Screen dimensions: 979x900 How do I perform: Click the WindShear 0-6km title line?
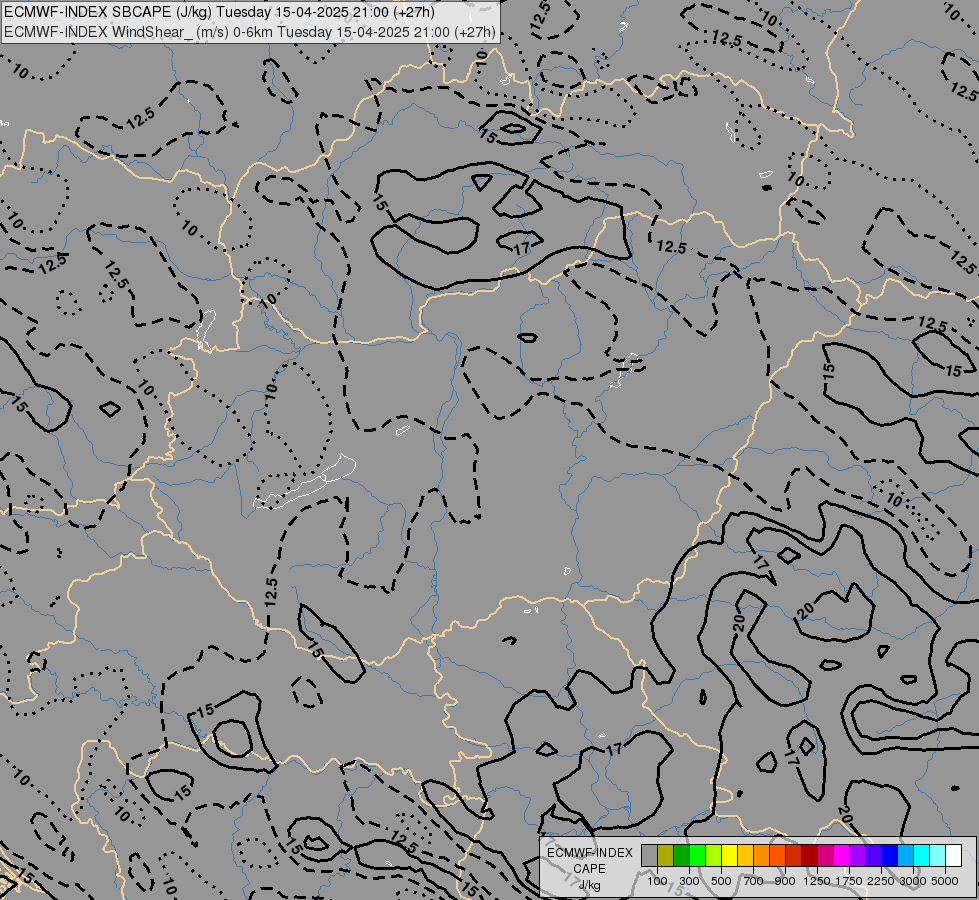pyautogui.click(x=250, y=32)
